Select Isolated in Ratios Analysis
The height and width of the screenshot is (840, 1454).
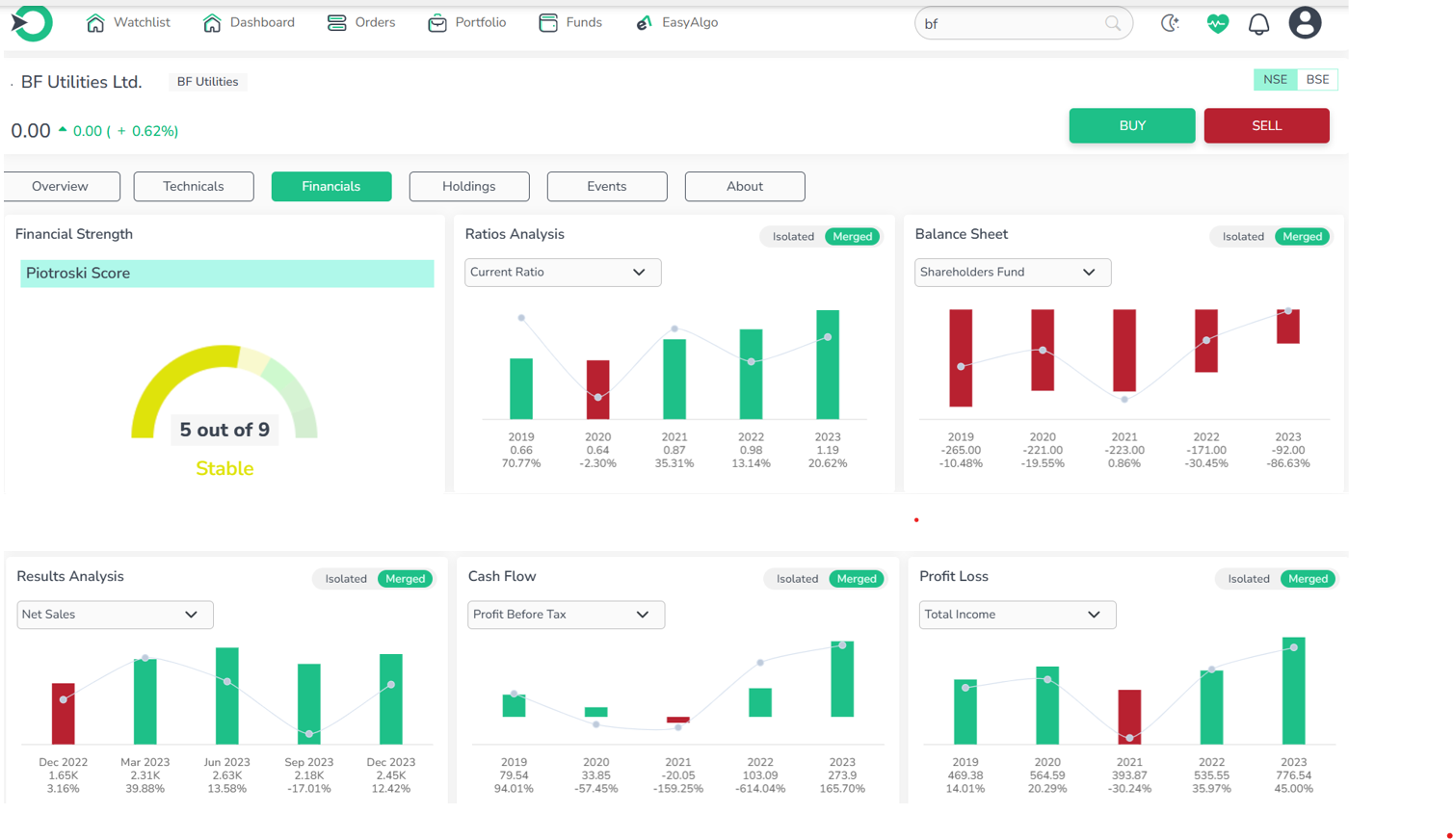tap(793, 237)
